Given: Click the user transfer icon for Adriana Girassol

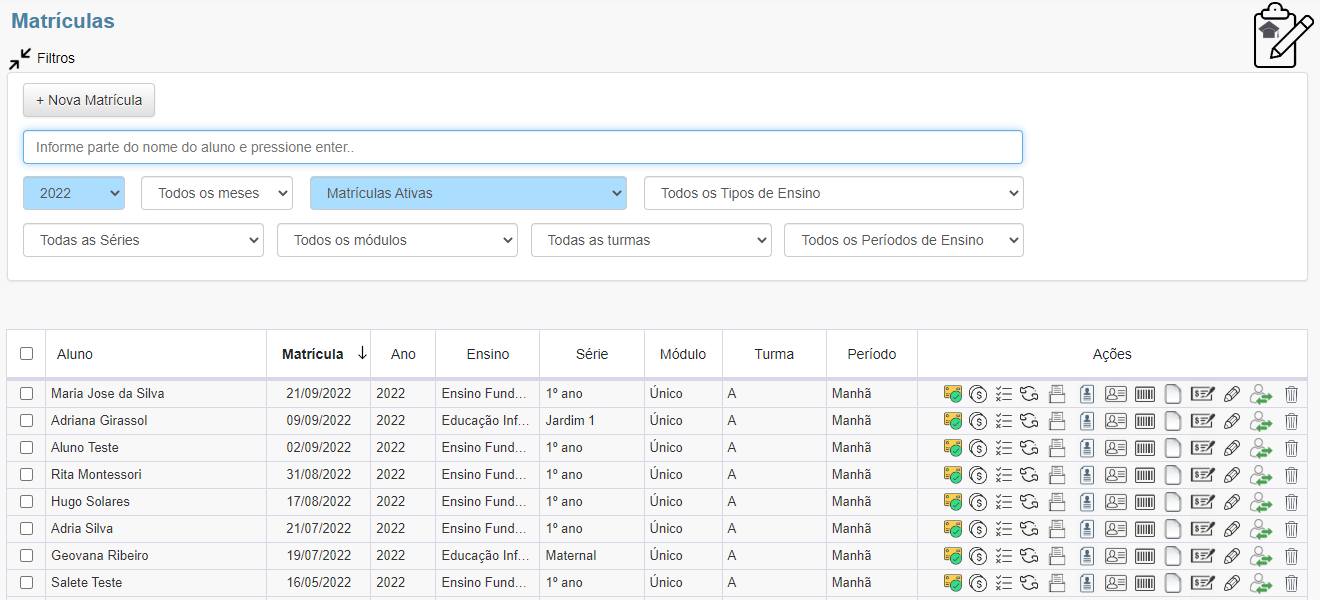Looking at the screenshot, I should (x=1261, y=421).
